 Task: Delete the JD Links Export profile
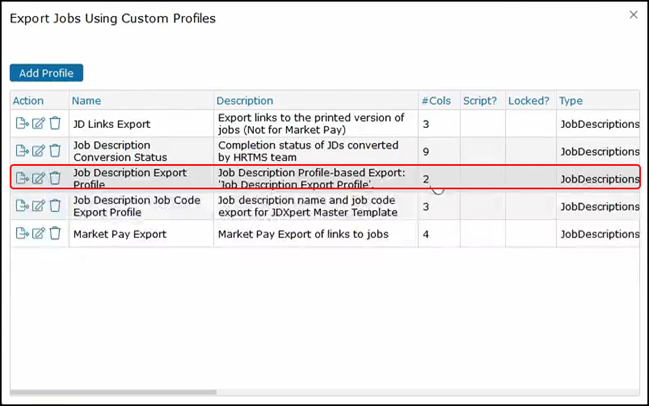click(x=55, y=124)
